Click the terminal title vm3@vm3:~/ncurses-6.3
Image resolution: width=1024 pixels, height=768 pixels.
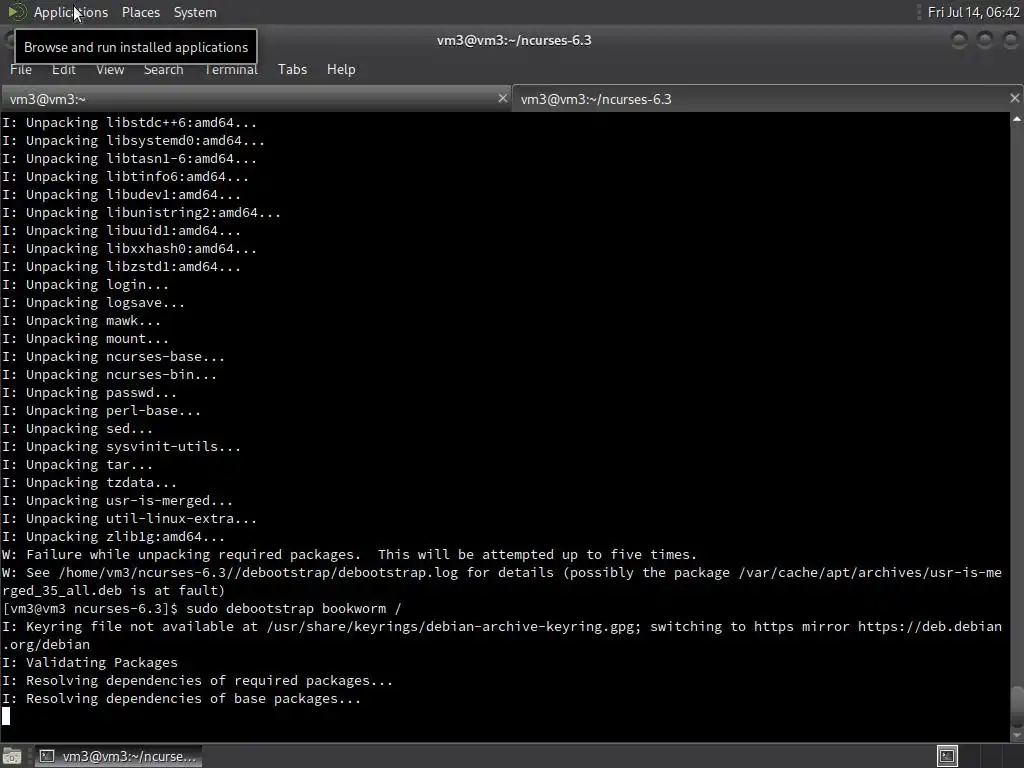point(514,40)
